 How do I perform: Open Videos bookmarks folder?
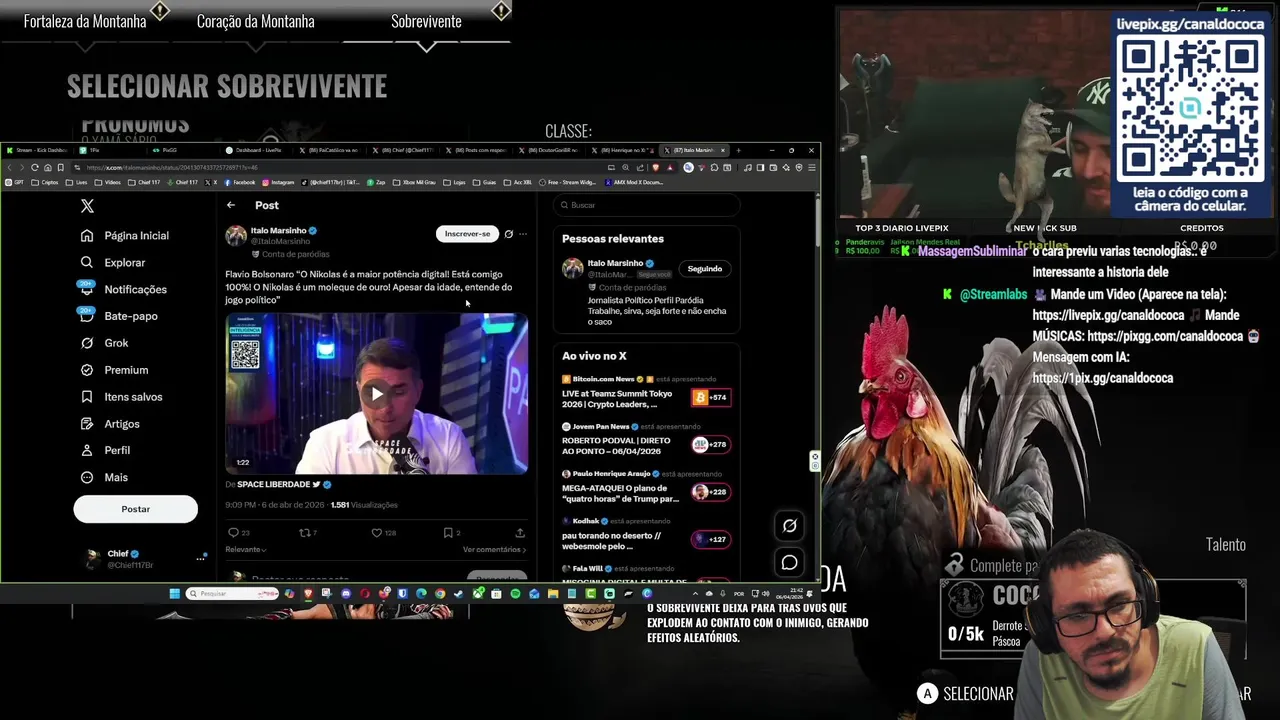[107, 182]
